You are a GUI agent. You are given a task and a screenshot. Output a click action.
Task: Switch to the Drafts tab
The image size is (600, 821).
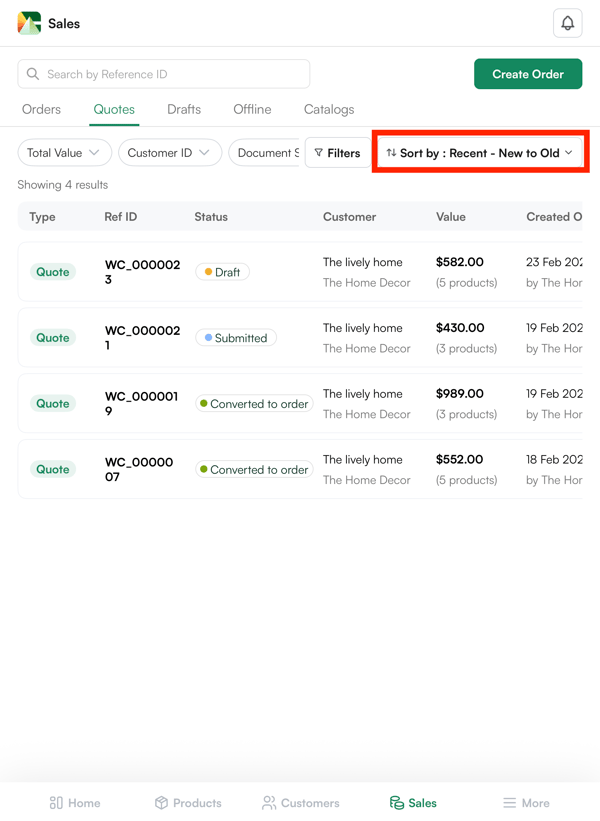(x=184, y=109)
